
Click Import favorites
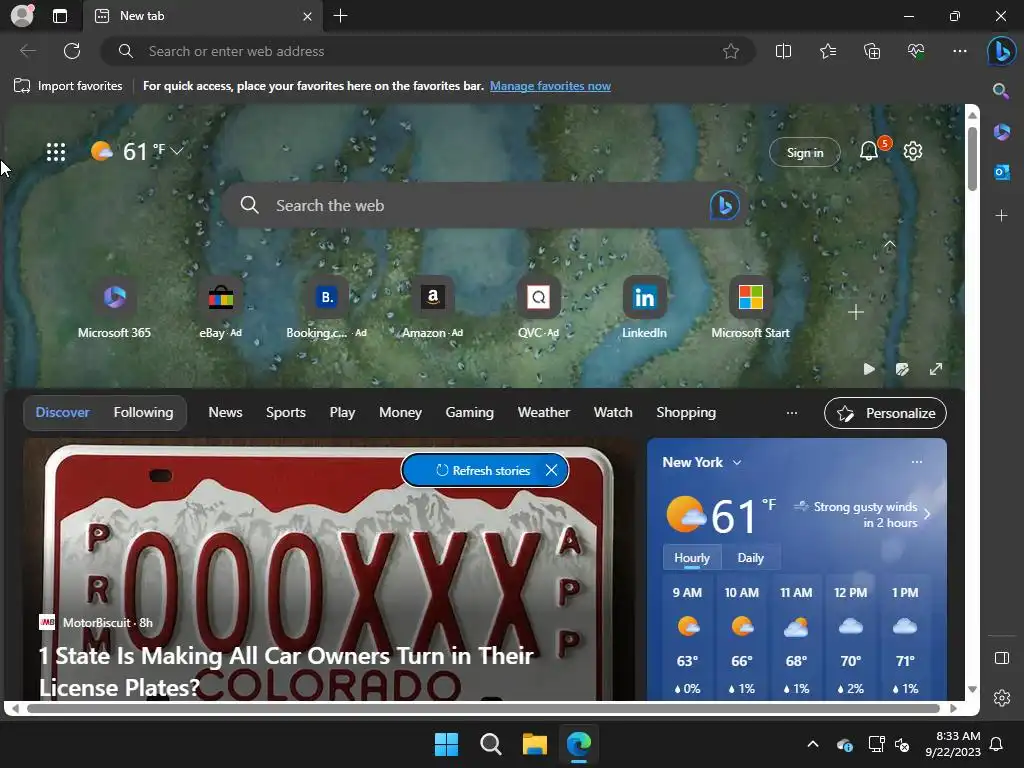68,86
